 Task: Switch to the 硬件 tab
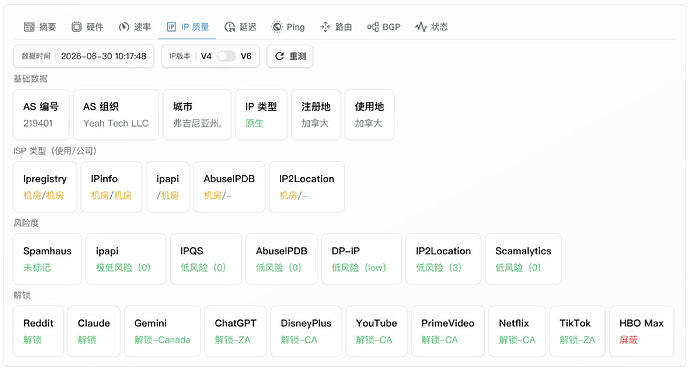pyautogui.click(x=88, y=27)
